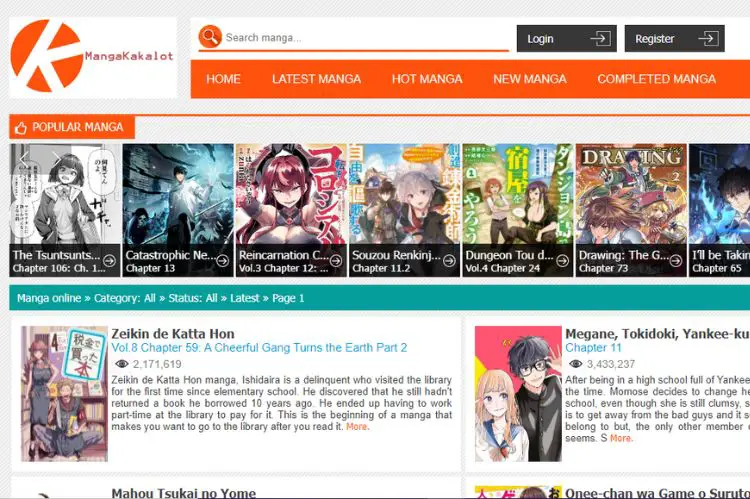The width and height of the screenshot is (750, 499).
Task: Open COMPLETED MANGA menu item
Action: 656,79
